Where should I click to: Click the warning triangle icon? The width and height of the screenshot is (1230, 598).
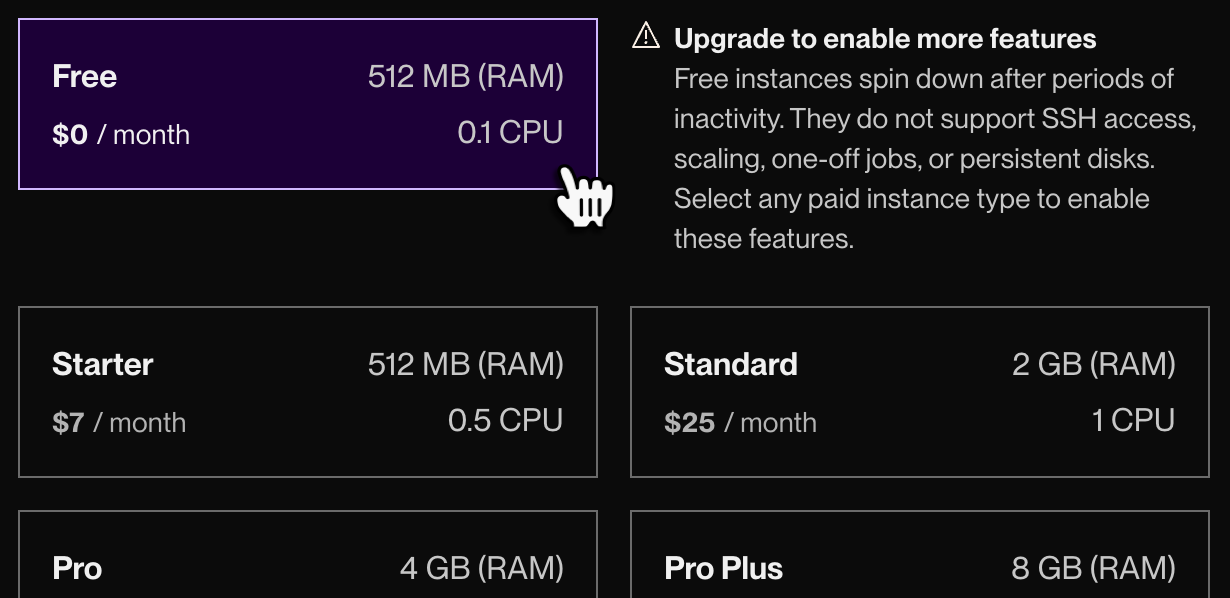(647, 38)
